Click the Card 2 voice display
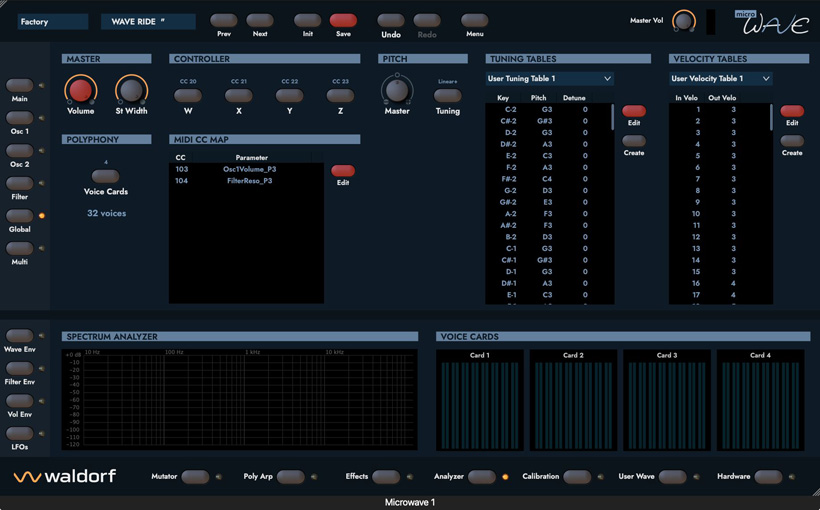 tap(573, 401)
